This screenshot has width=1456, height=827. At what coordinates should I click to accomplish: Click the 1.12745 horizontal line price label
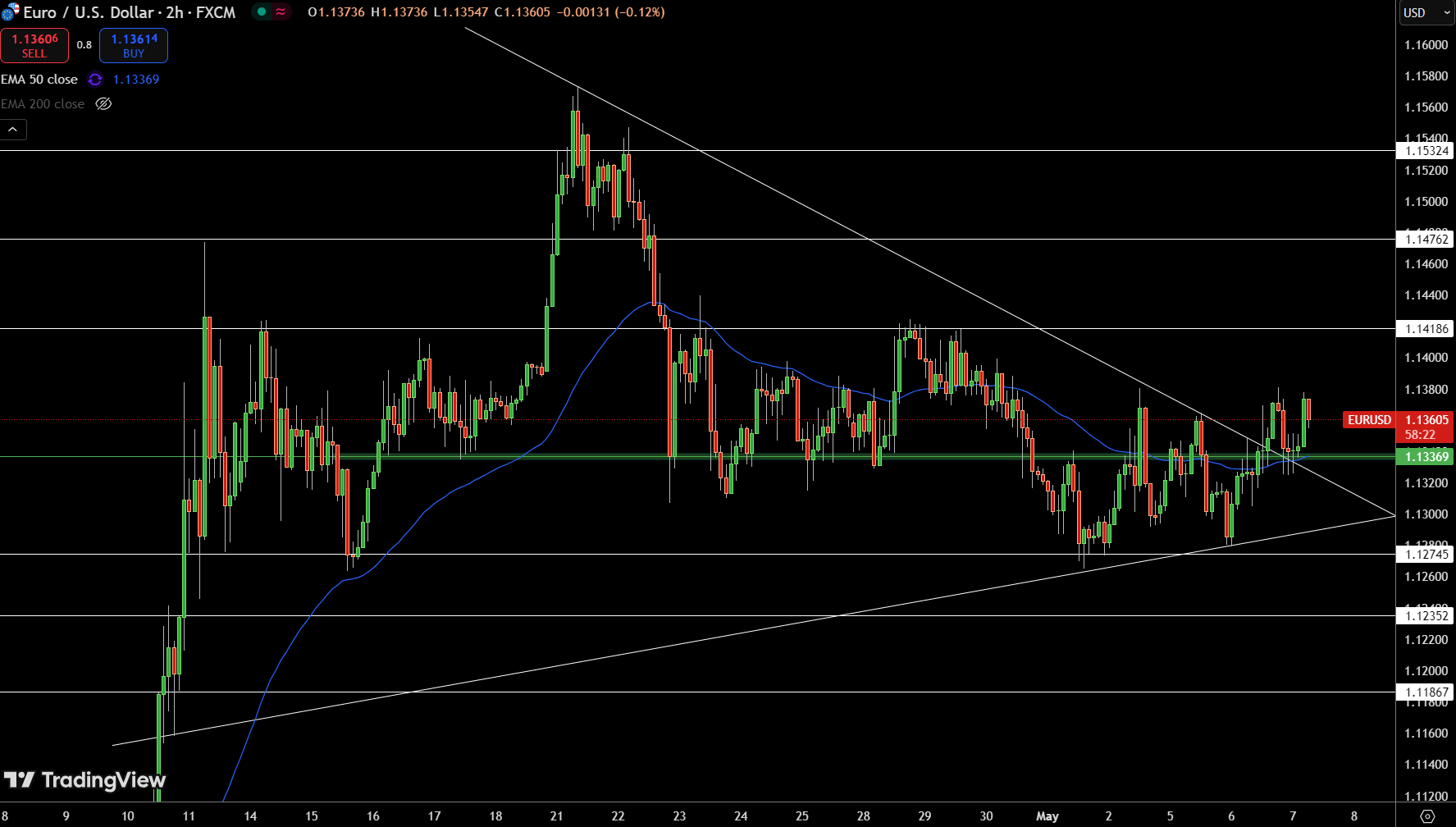(1426, 555)
